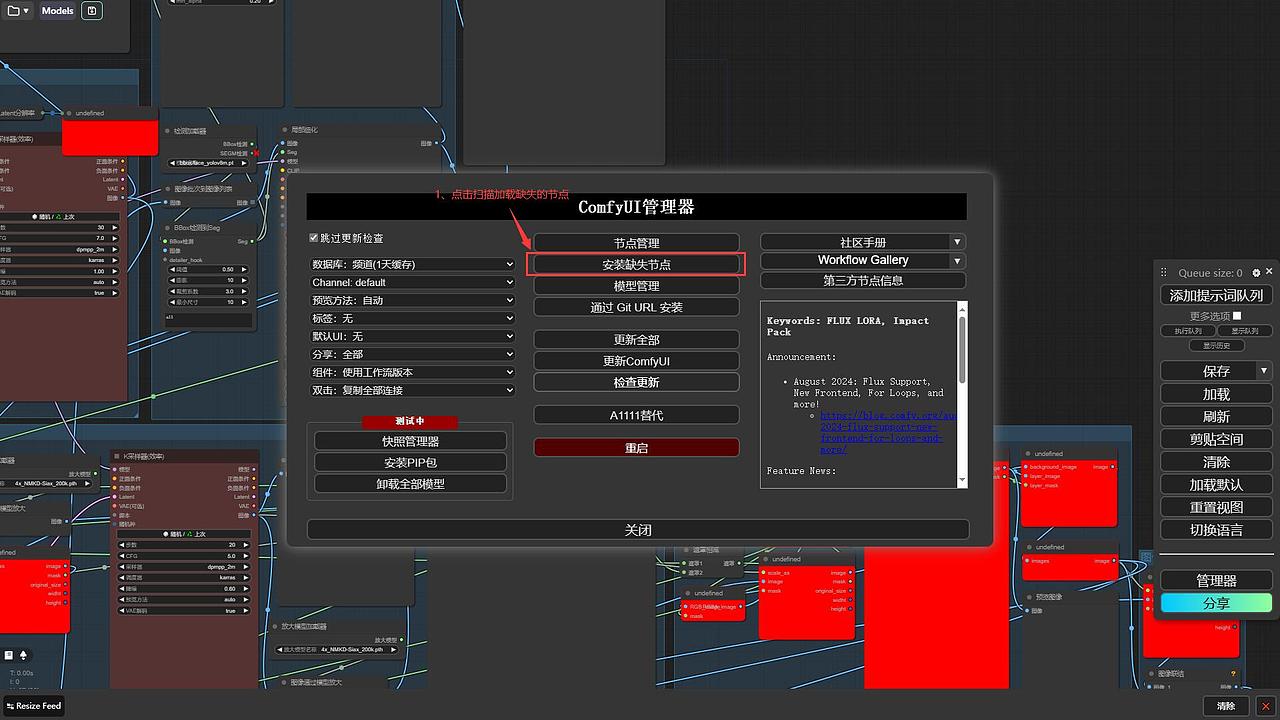Image resolution: width=1280 pixels, height=720 pixels.
Task: Open 标签: 无 dropdown
Action: tap(412, 318)
